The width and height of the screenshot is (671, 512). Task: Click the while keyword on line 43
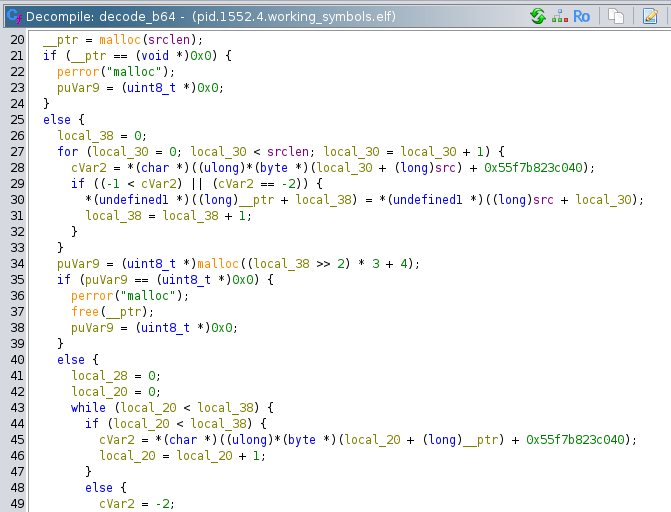89,408
